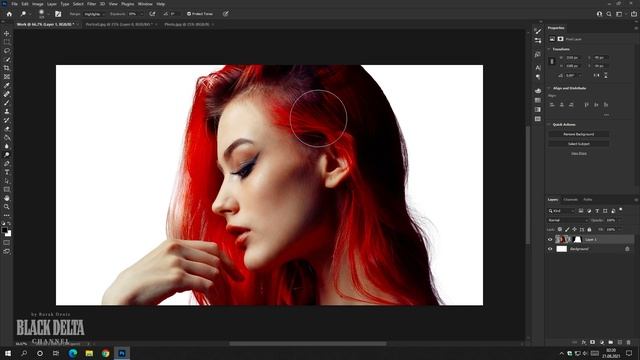
Task: Open the brush settings panel icon
Action: (x=58, y=14)
